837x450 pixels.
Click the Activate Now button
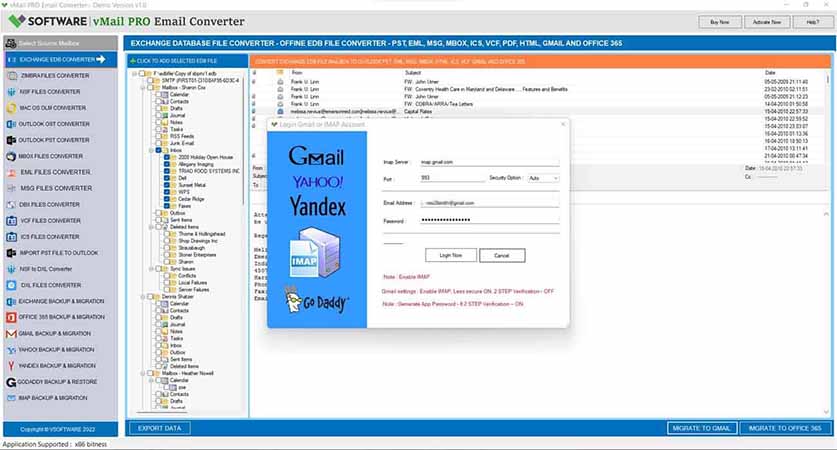click(x=767, y=22)
